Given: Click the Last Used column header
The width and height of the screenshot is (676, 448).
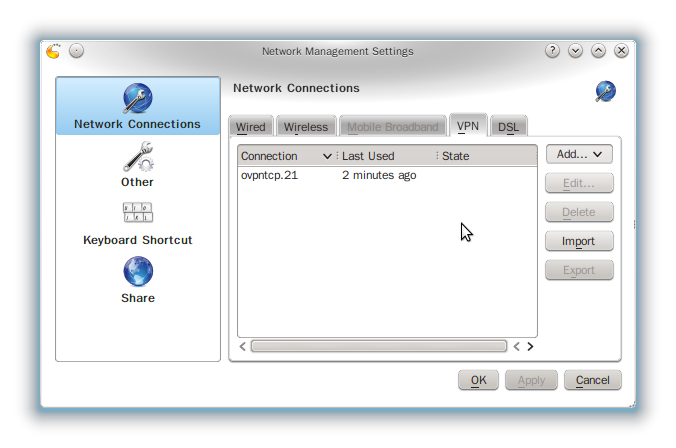Looking at the screenshot, I should [x=385, y=156].
